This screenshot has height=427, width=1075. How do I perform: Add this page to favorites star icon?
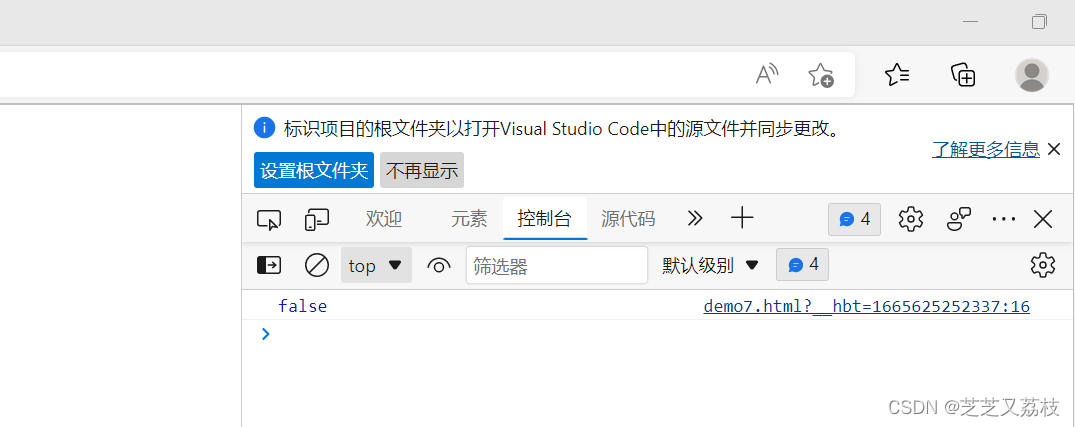tap(821, 75)
